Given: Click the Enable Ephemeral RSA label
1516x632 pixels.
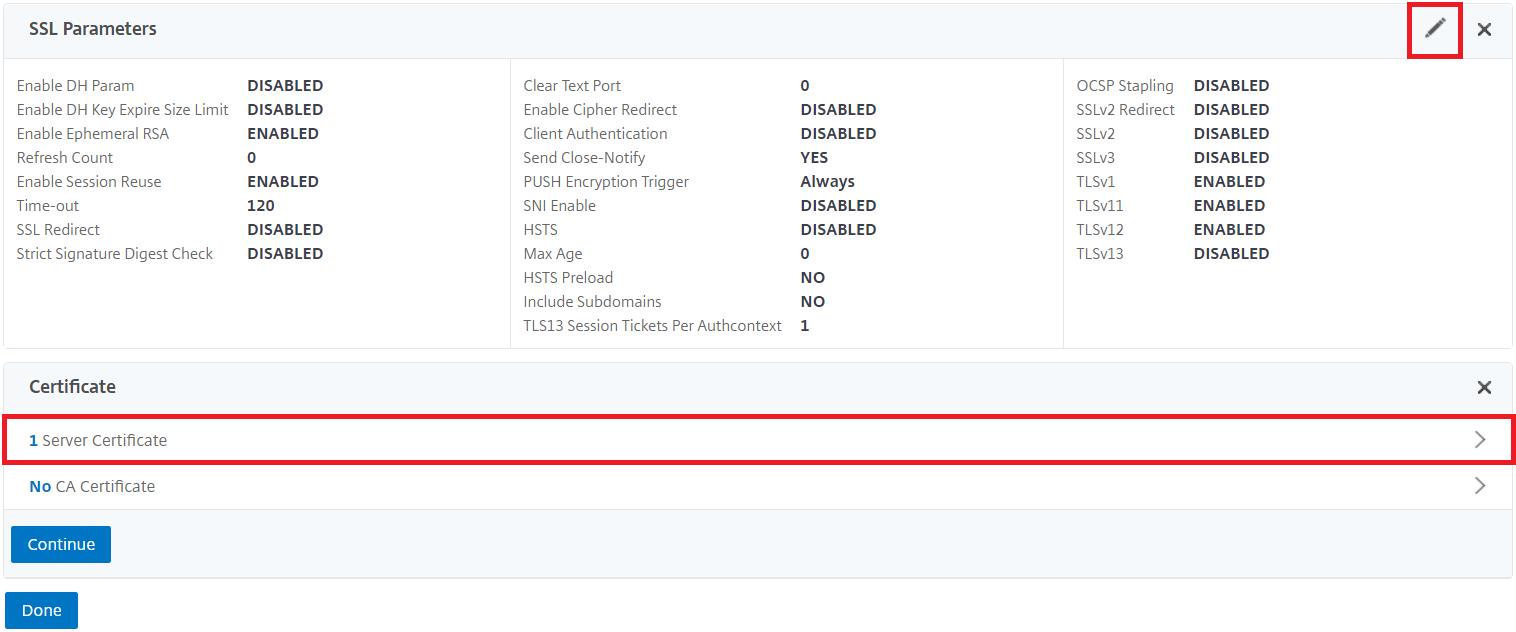Looking at the screenshot, I should [x=93, y=134].
